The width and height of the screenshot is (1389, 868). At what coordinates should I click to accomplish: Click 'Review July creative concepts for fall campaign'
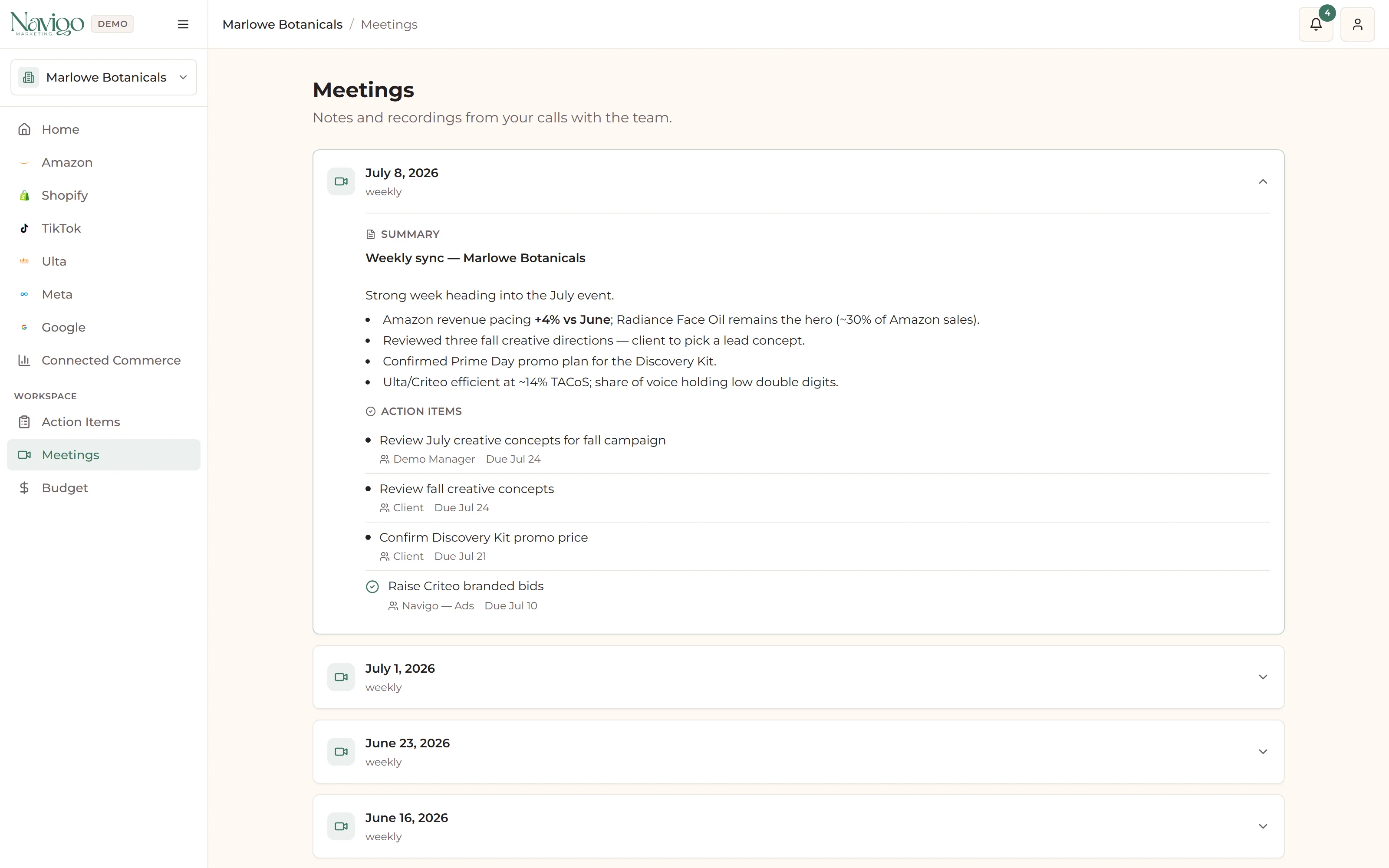tap(522, 441)
